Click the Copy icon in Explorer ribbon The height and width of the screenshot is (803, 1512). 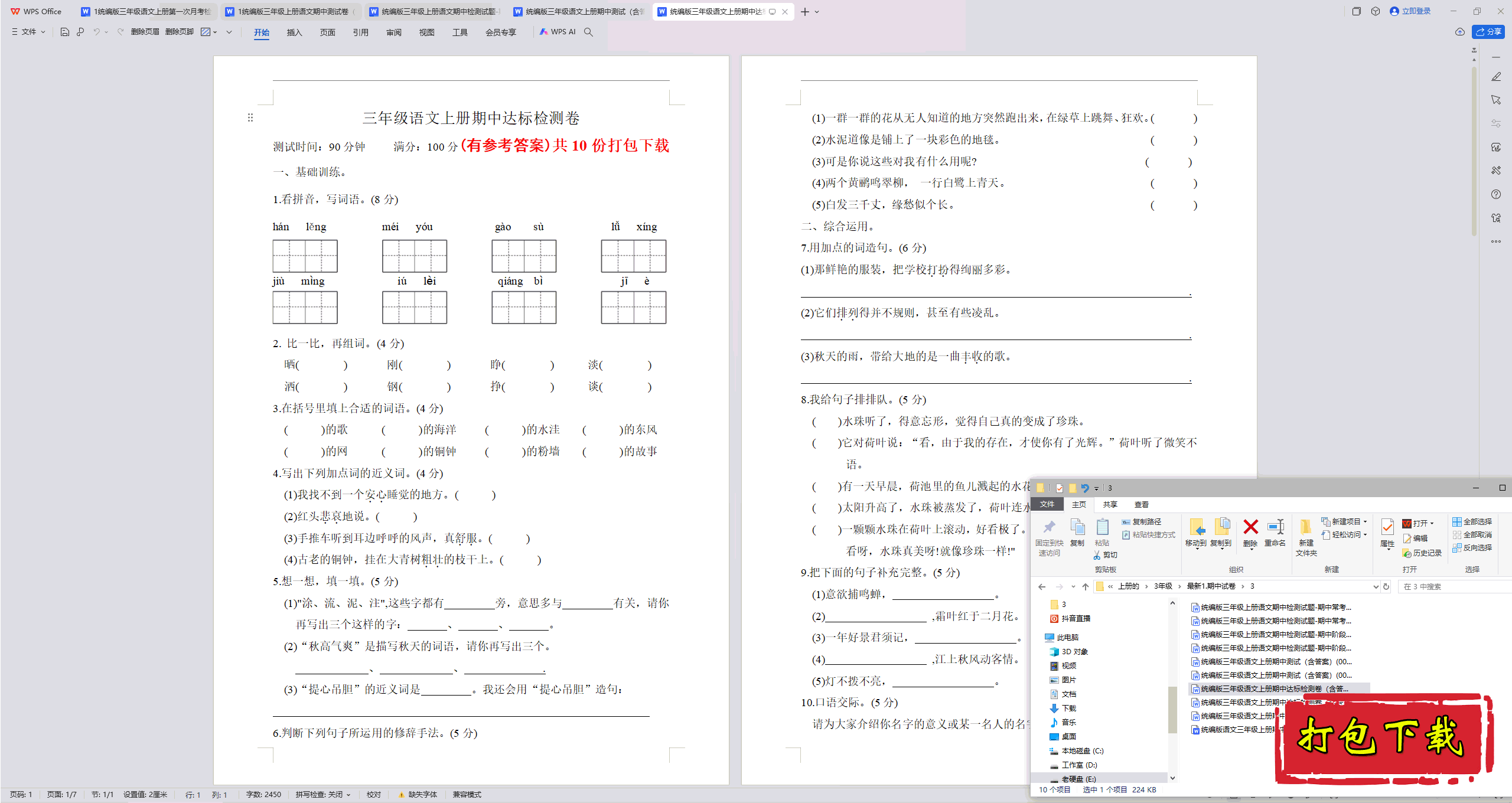1077,527
